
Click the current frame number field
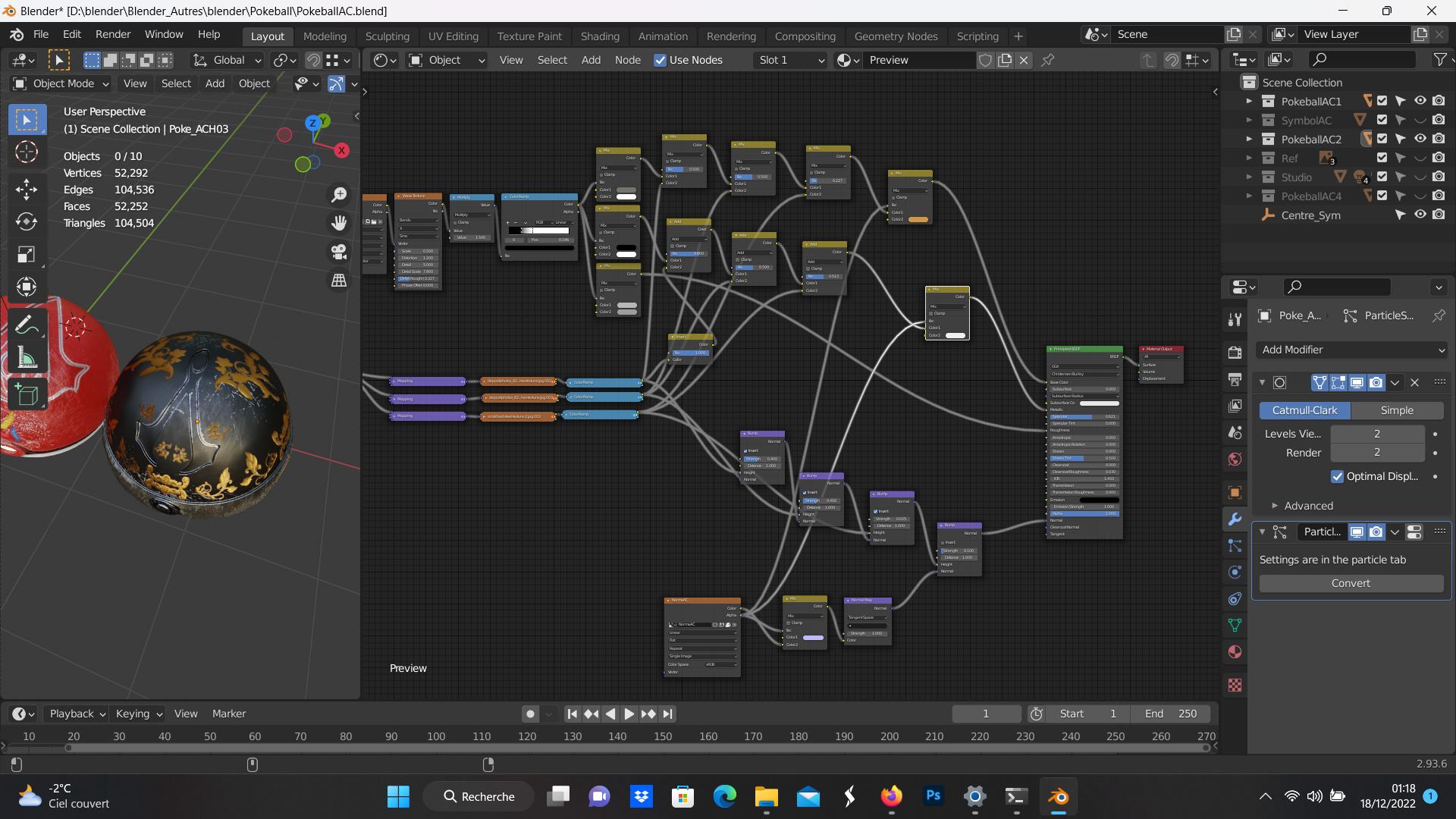[986, 714]
